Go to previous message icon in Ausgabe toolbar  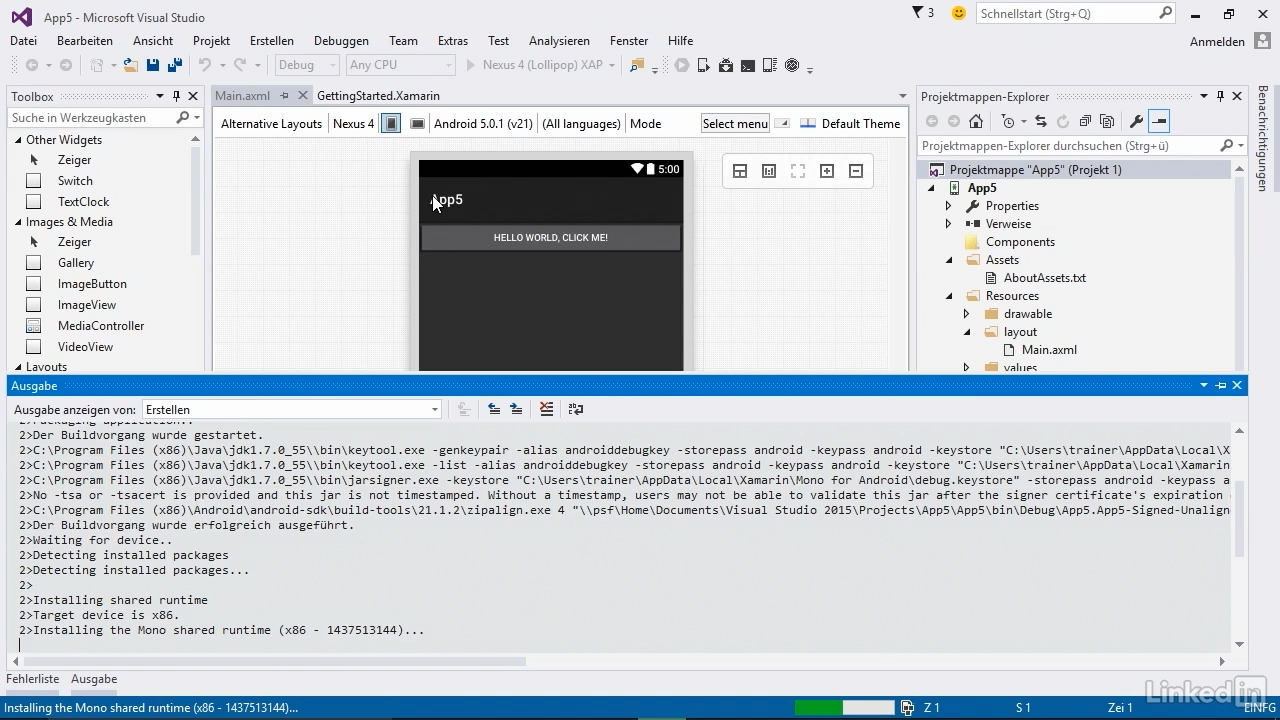494,409
